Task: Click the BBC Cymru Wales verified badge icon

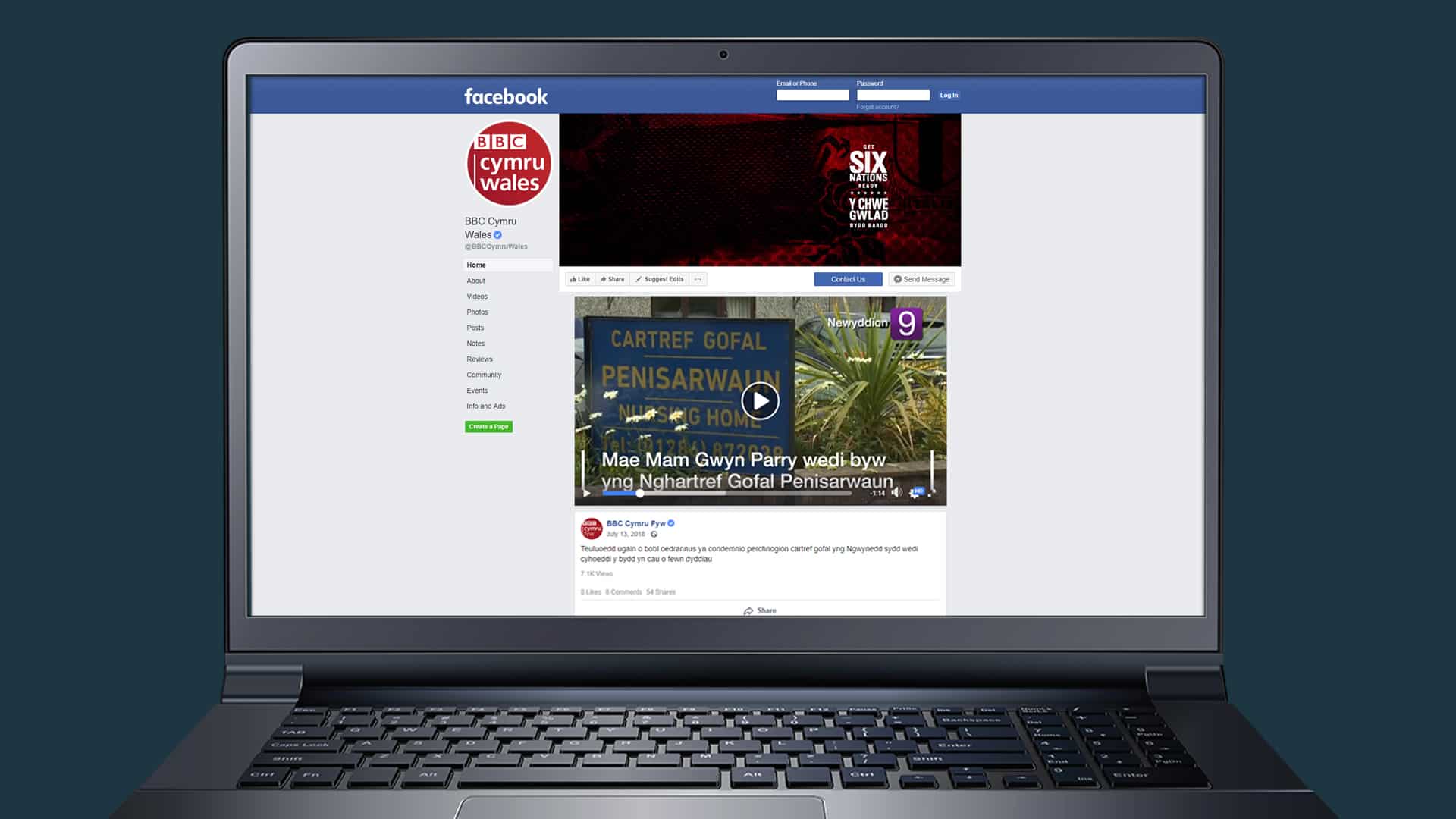Action: (498, 235)
